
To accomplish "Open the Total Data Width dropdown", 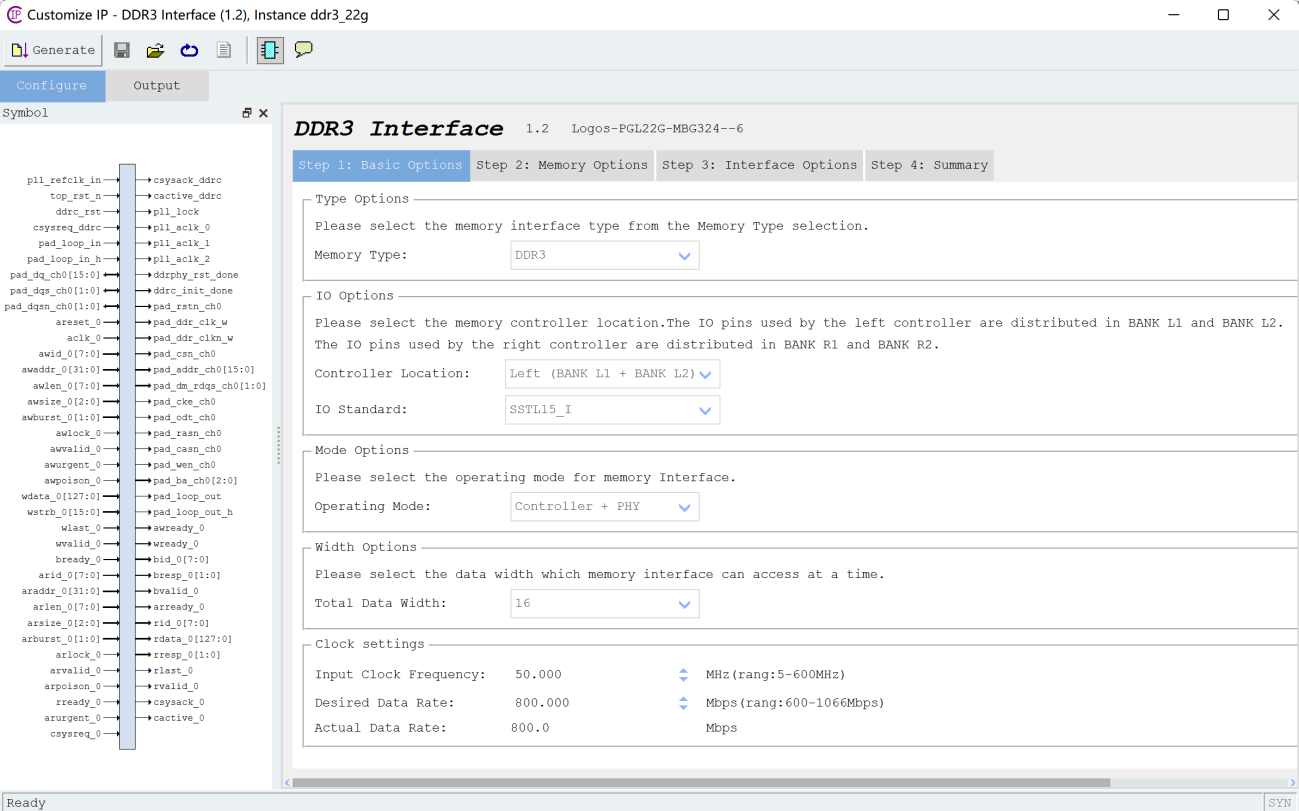I will [x=604, y=604].
